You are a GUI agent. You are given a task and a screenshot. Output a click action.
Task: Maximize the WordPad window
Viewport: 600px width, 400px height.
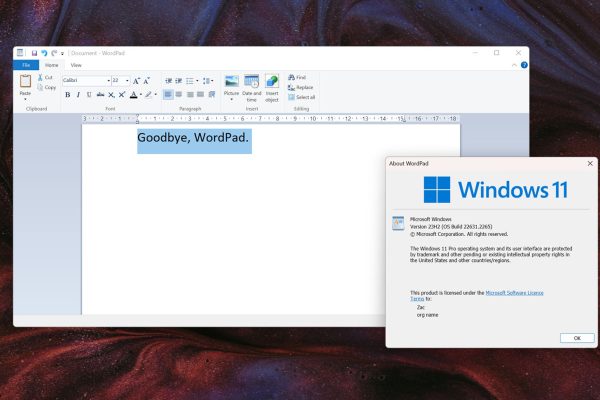[x=497, y=53]
